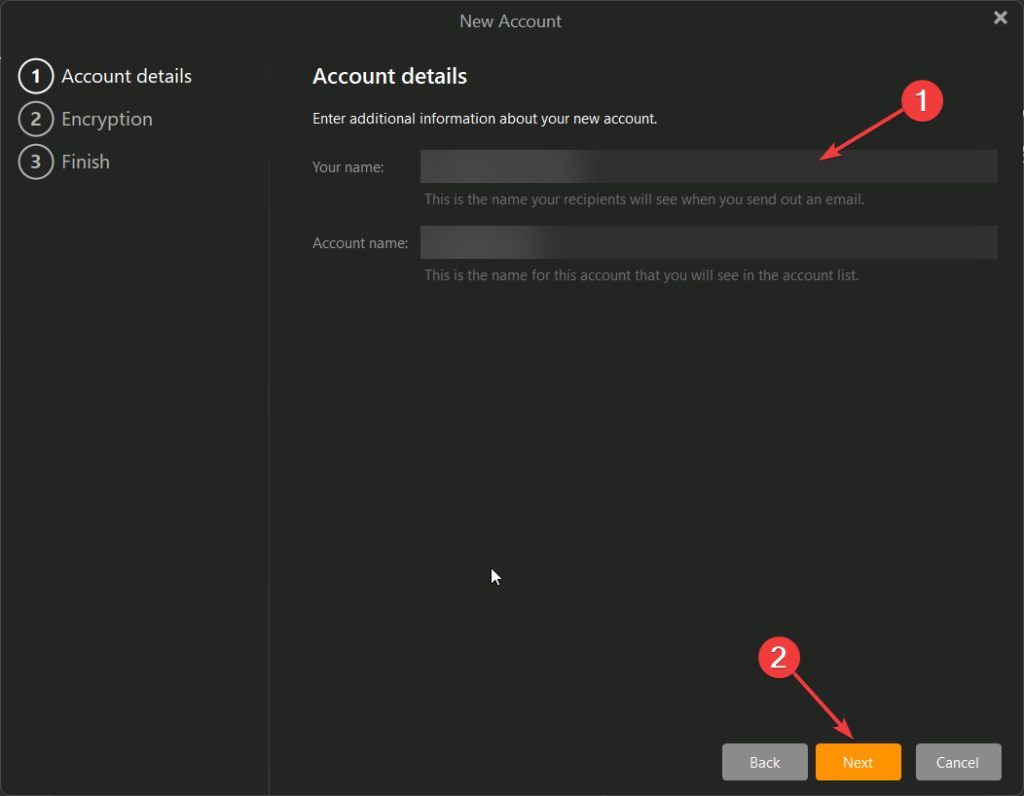Click the Account details page heading
Screen dimensions: 1024x796
click(389, 76)
